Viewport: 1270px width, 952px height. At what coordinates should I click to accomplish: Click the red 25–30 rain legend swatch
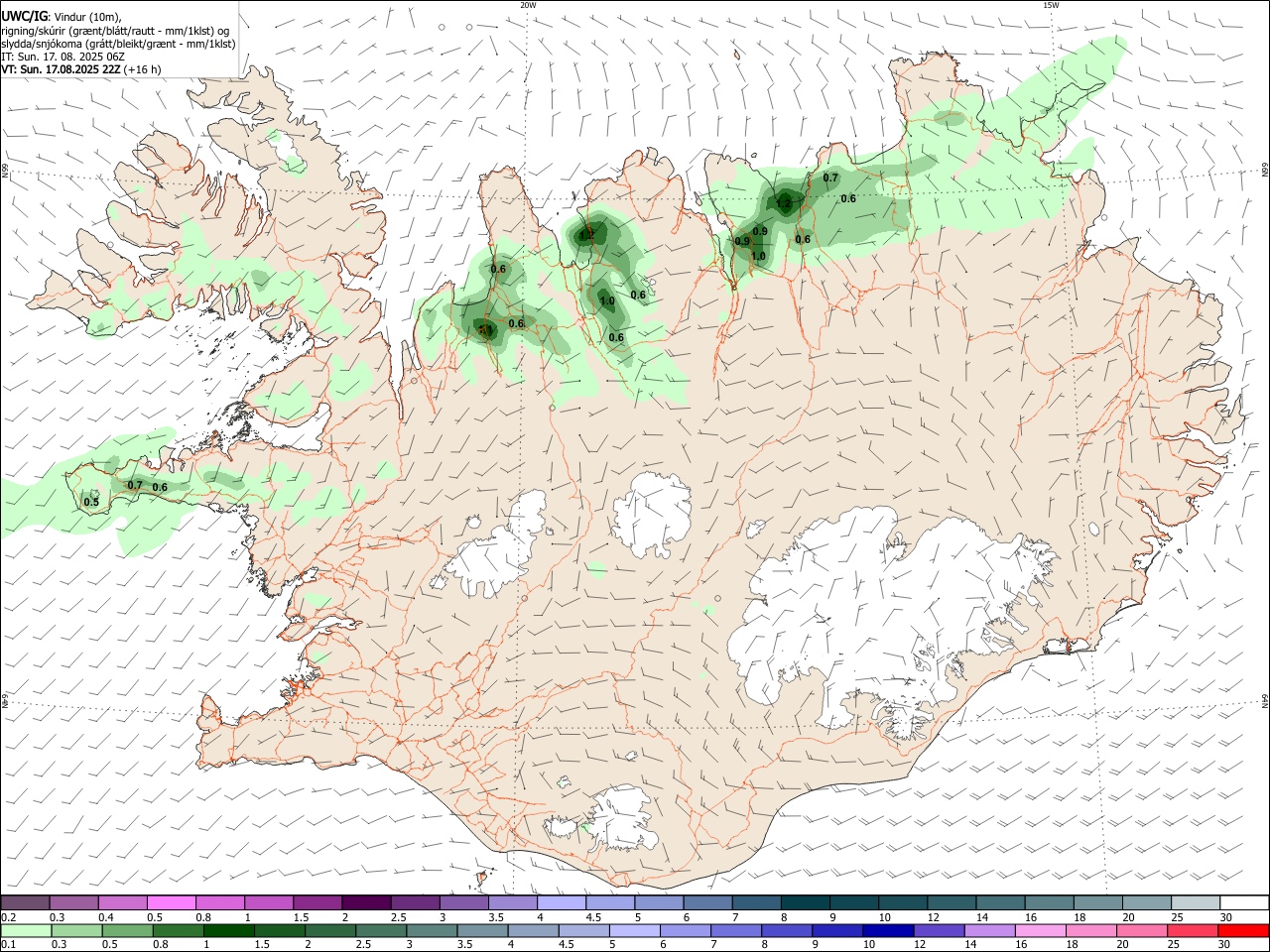1193,929
